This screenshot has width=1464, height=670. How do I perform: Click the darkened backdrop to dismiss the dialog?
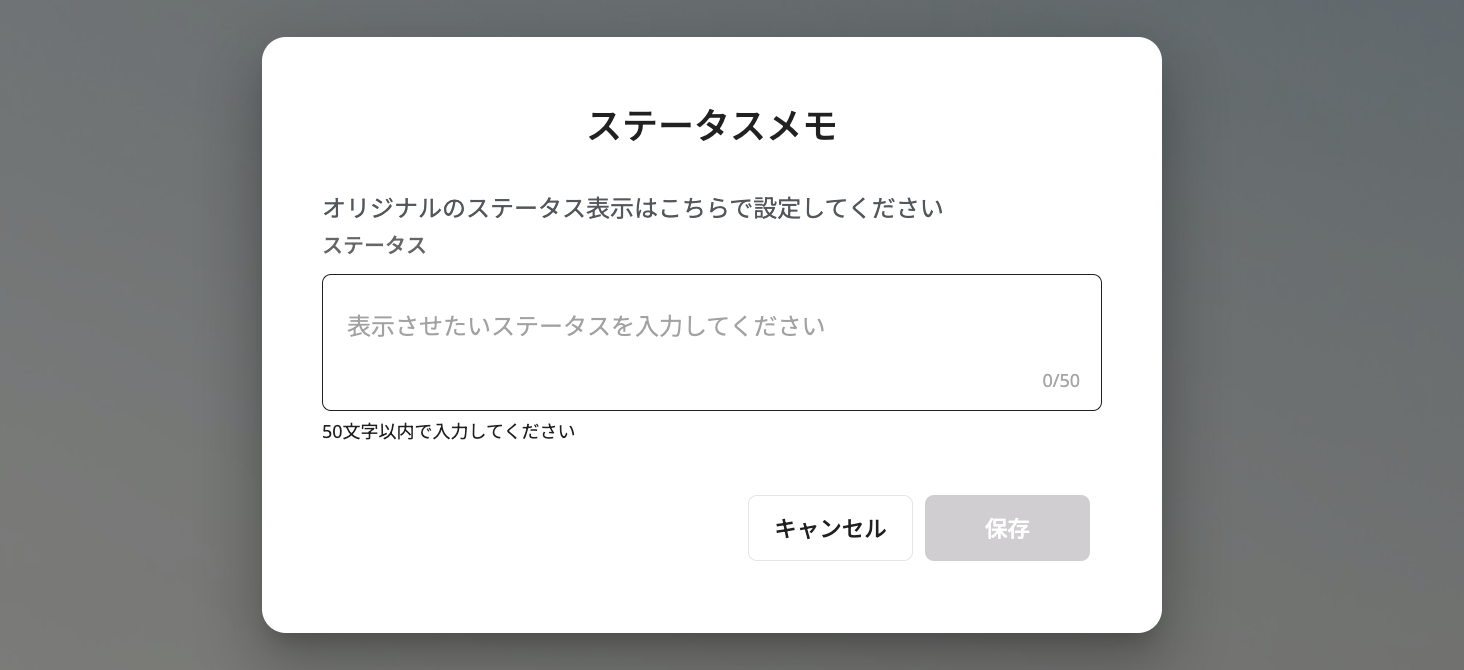(120, 335)
